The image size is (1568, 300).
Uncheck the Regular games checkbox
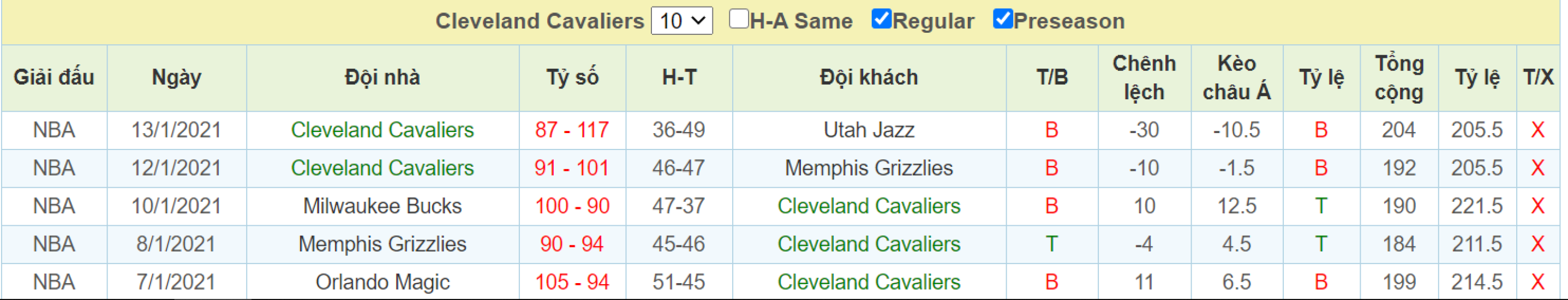pos(882,19)
